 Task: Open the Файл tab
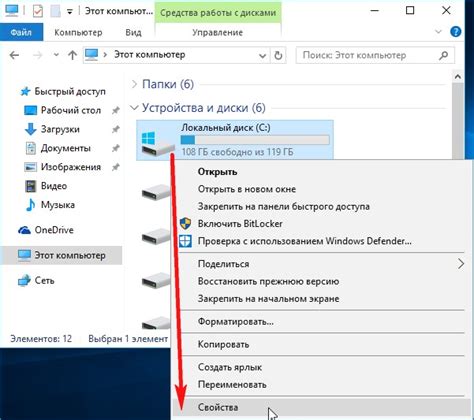21,32
